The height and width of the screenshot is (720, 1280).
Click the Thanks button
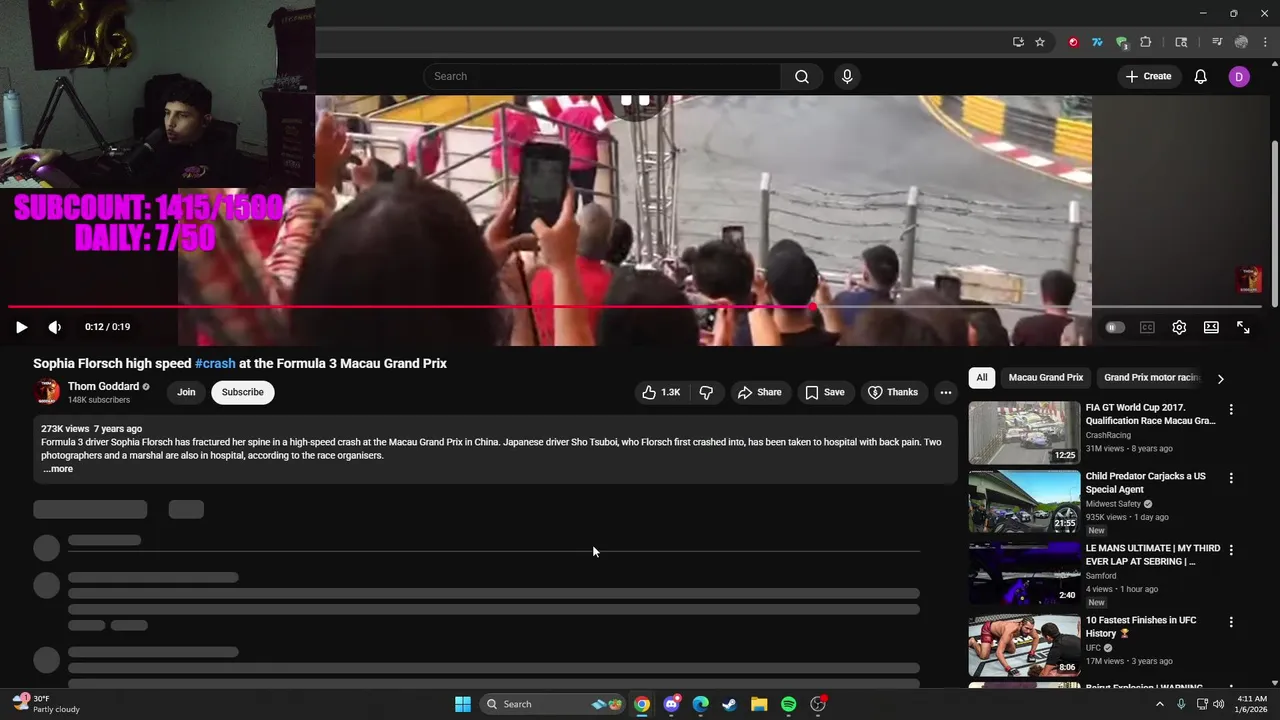pos(893,392)
